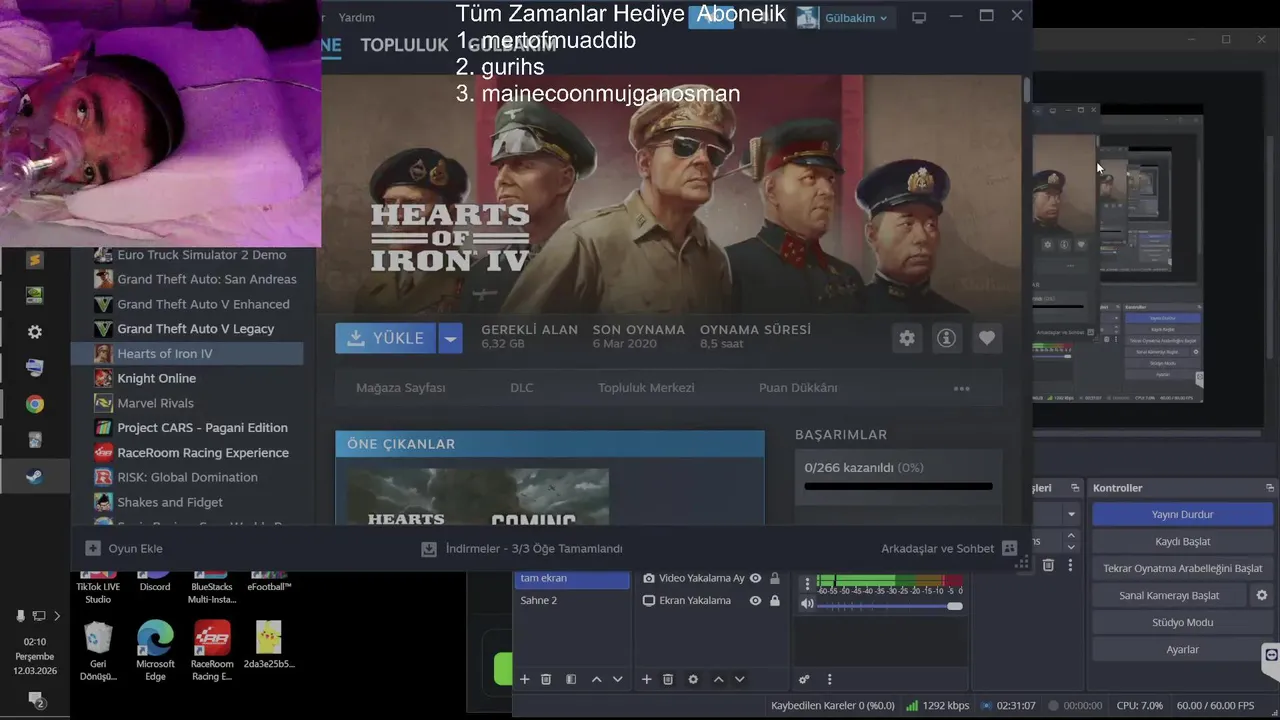Add a new scene in OBS

point(524,679)
